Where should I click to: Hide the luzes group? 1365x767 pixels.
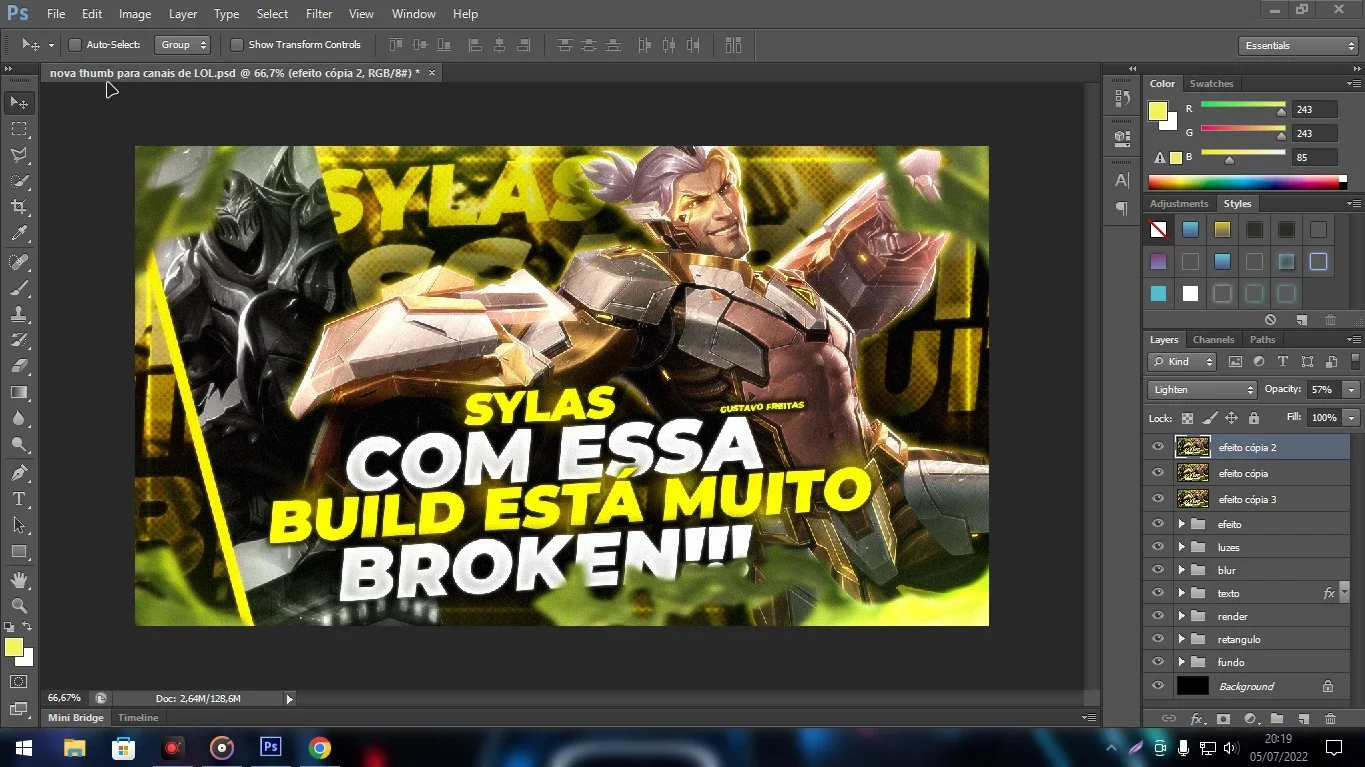point(1158,547)
